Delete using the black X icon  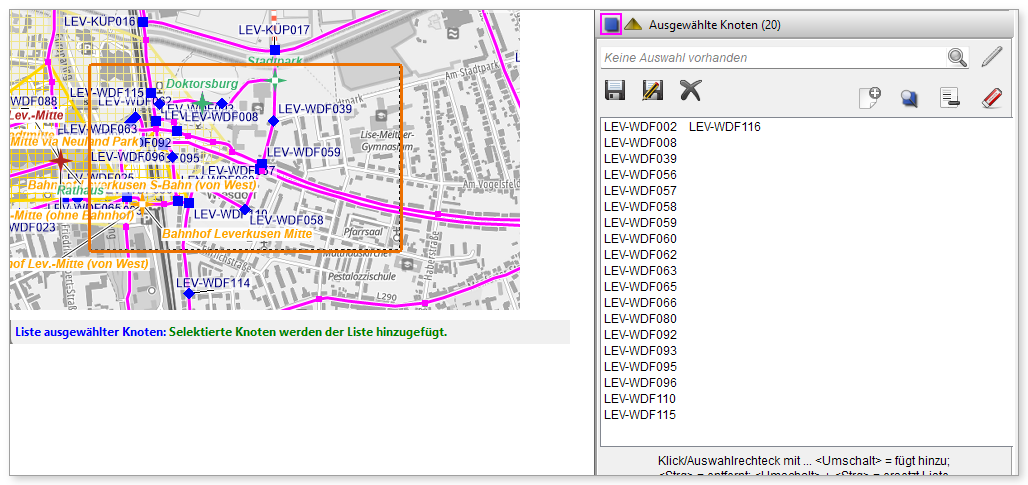pyautogui.click(x=690, y=90)
